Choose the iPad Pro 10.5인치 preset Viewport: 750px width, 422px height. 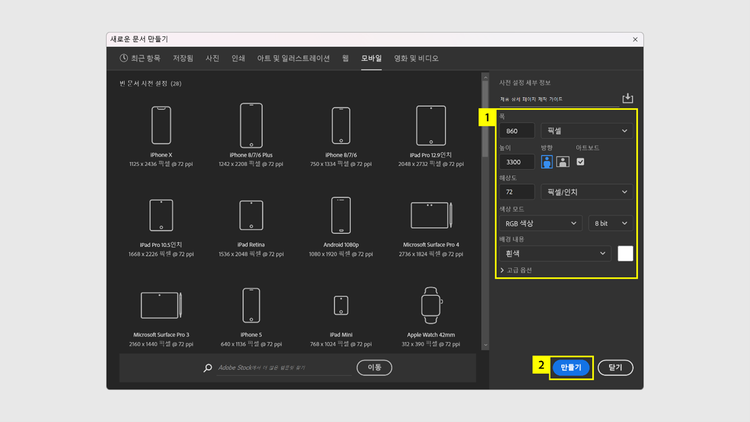(161, 215)
